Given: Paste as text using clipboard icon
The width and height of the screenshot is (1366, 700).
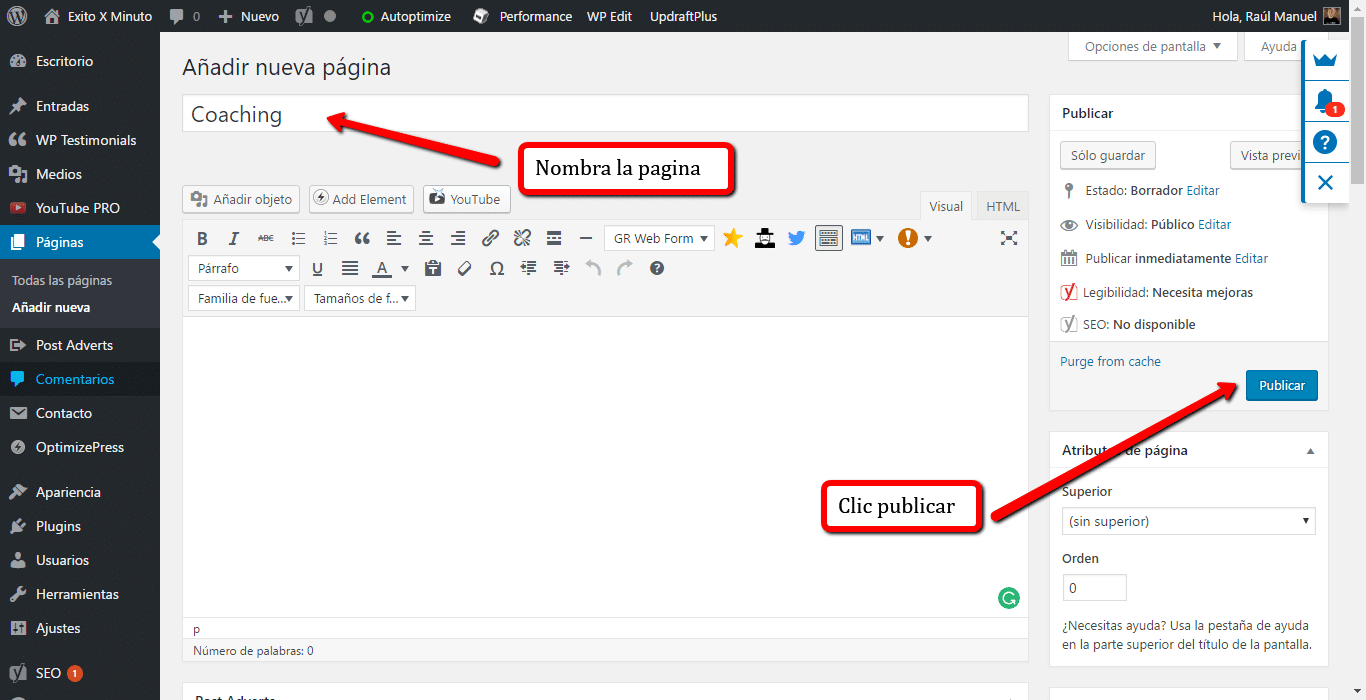Looking at the screenshot, I should [x=433, y=268].
